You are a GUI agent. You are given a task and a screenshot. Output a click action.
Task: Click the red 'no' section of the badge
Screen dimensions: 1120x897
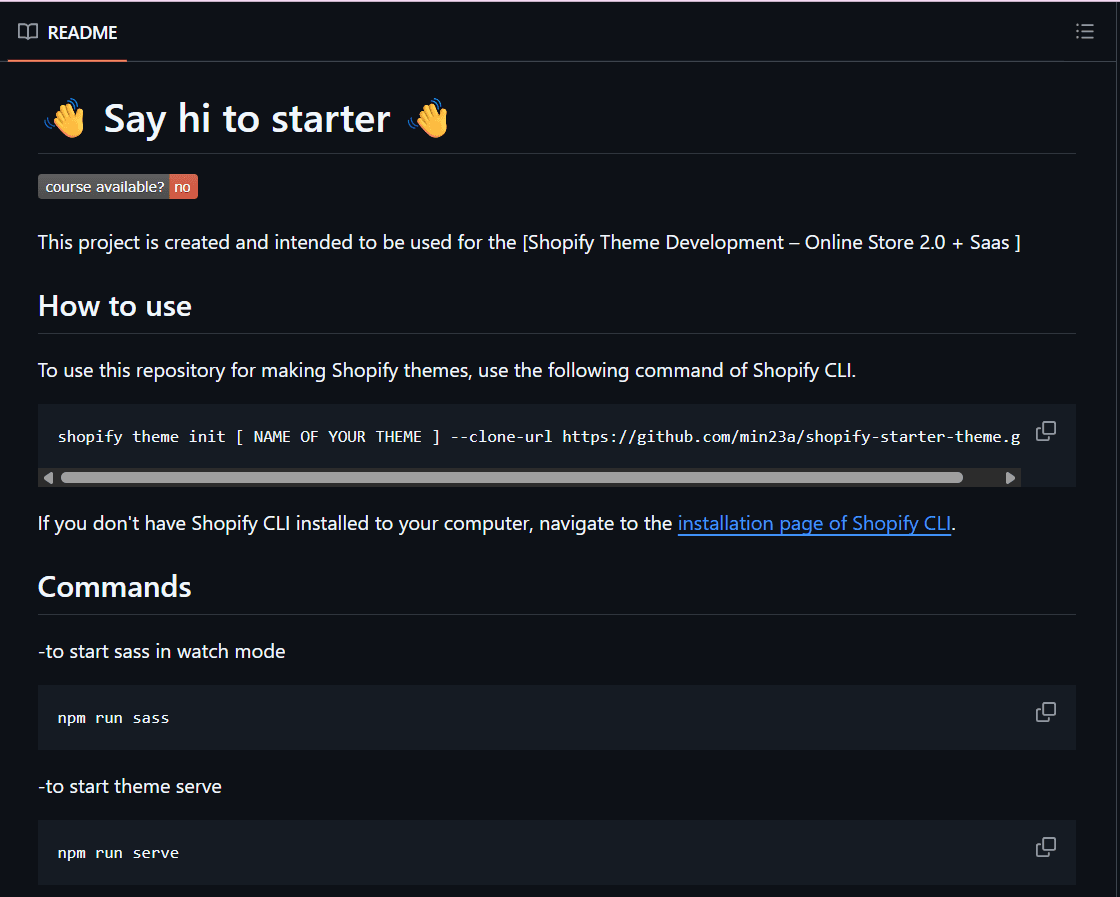pos(183,186)
